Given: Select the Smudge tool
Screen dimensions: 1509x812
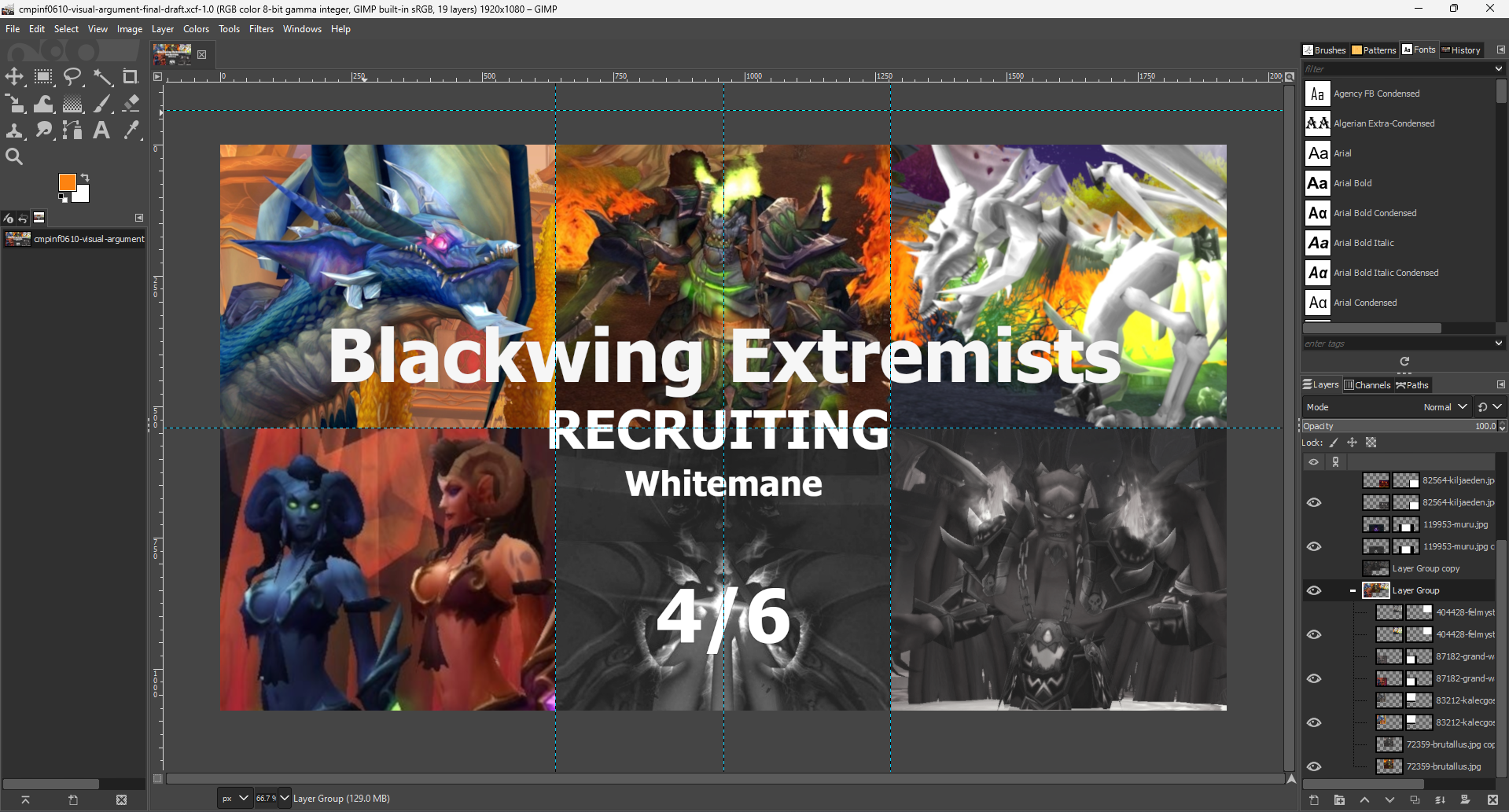Looking at the screenshot, I should pos(43,130).
